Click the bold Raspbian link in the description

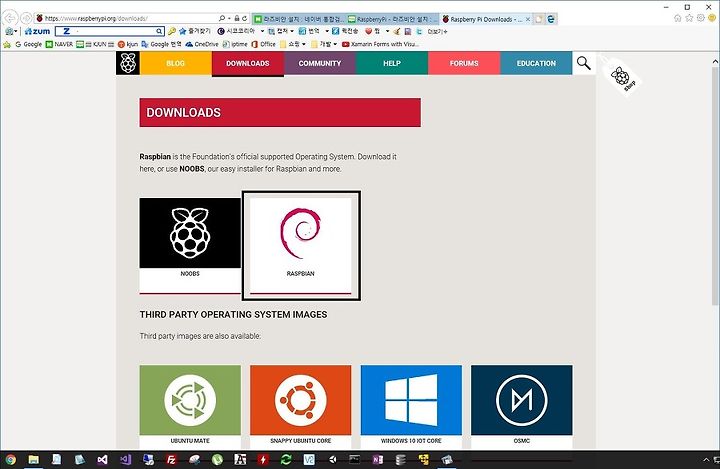pos(155,157)
